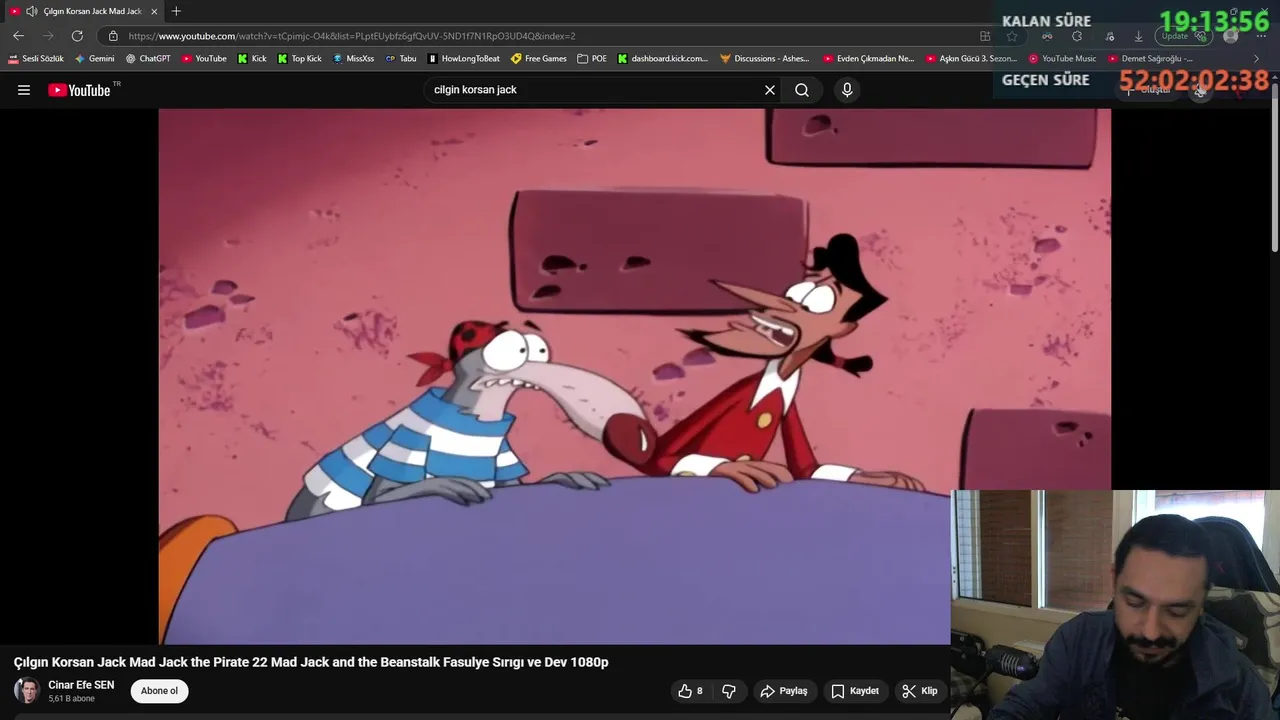This screenshot has width=1280, height=720.
Task: Open the Evden Çıkmadan Ne... bookmark
Action: [x=869, y=59]
